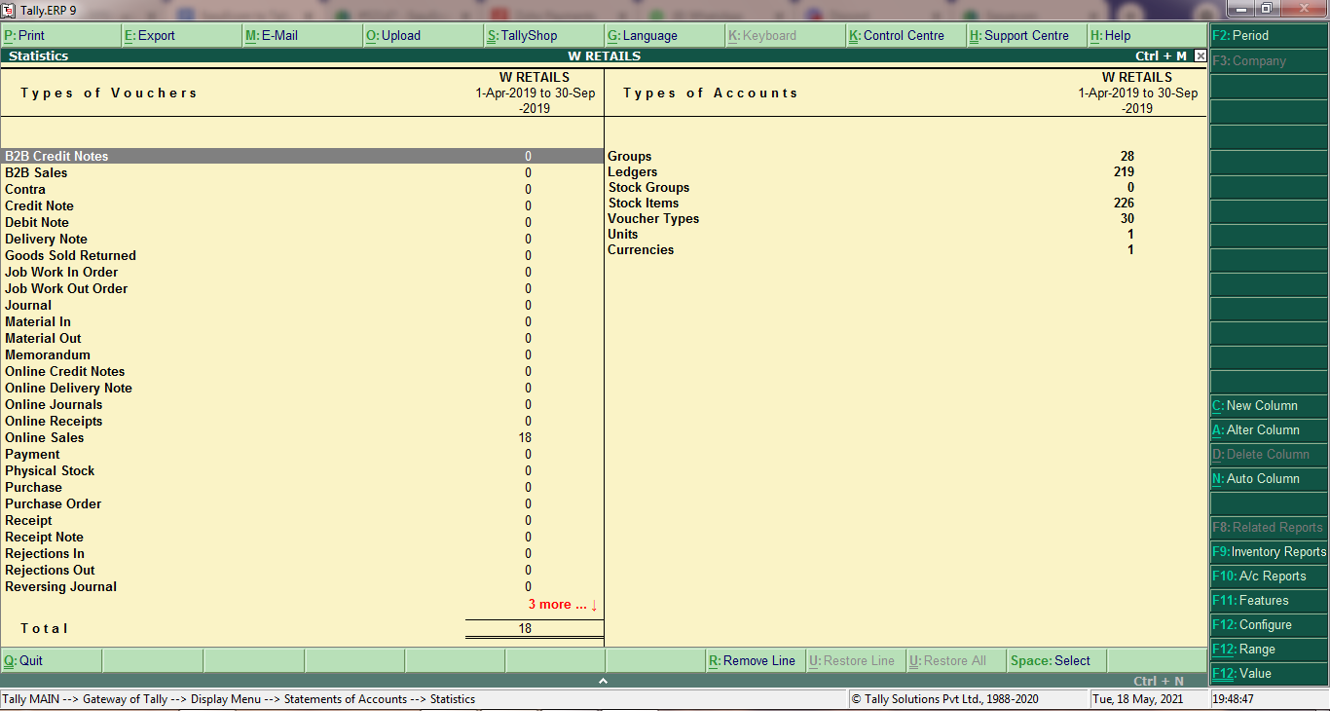This screenshot has width=1330, height=711.
Task: Select the Rejections In row
Action: coord(302,553)
